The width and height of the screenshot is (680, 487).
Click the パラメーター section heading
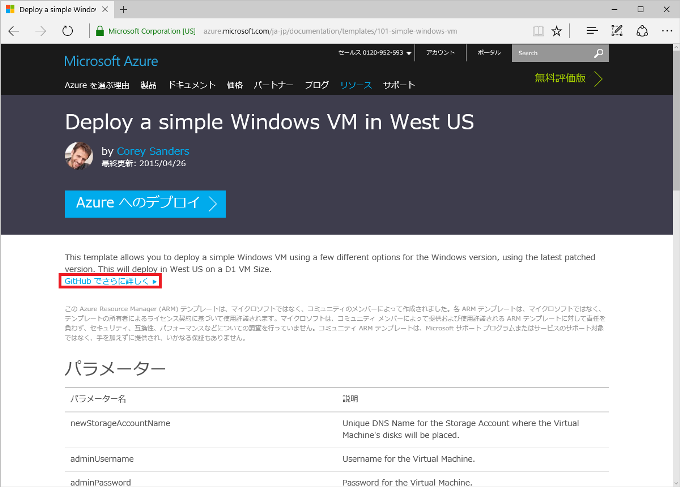[115, 369]
